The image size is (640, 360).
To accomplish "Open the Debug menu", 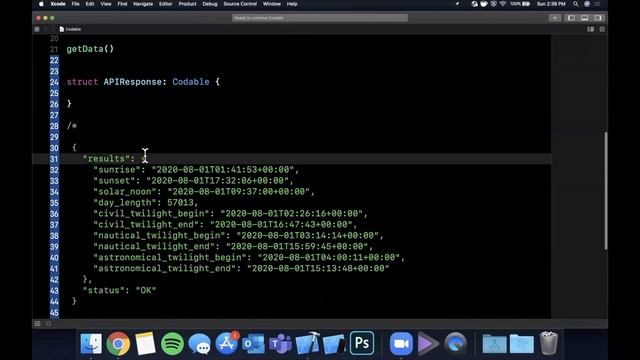I will [210, 4].
